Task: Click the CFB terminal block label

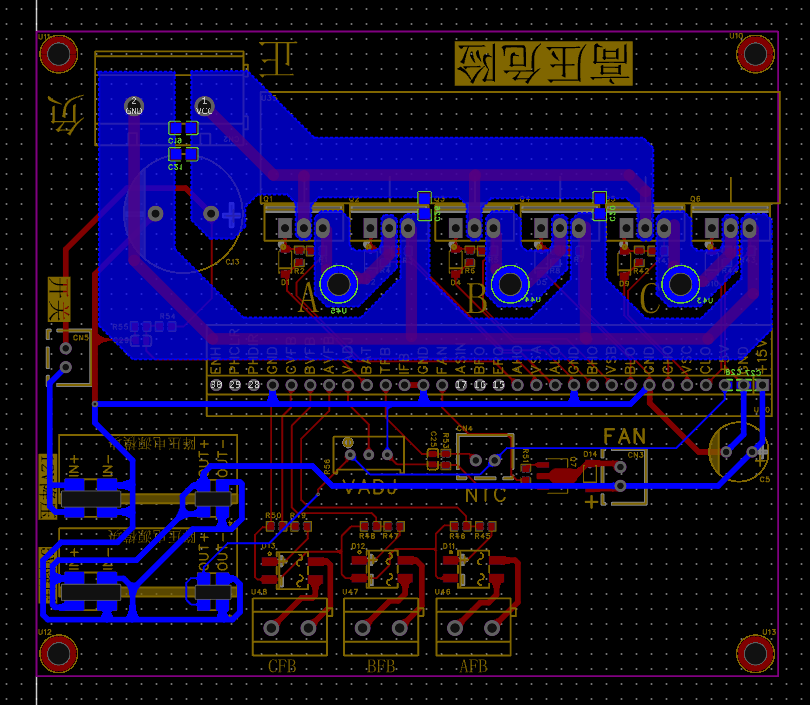Action: coord(281,666)
